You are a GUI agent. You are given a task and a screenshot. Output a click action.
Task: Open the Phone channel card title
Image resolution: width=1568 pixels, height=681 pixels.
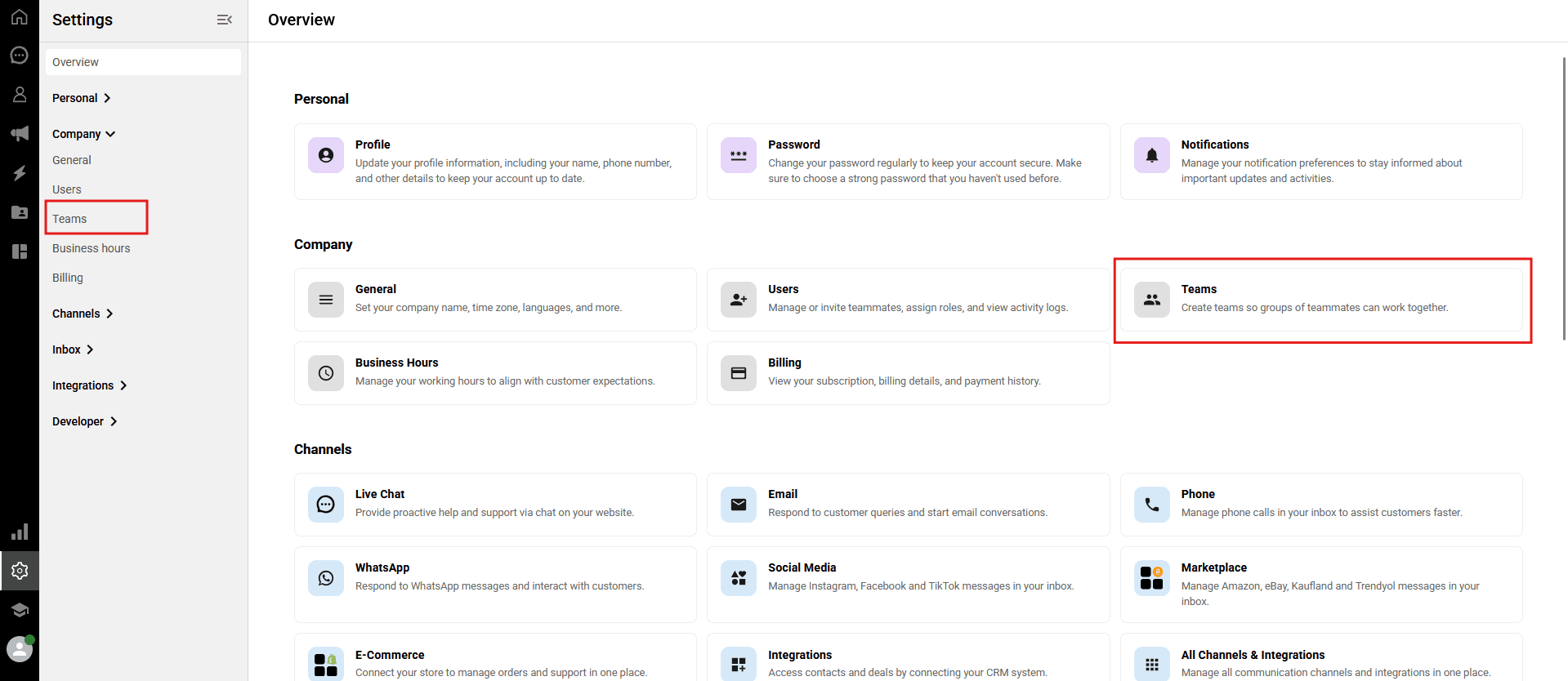click(1198, 494)
